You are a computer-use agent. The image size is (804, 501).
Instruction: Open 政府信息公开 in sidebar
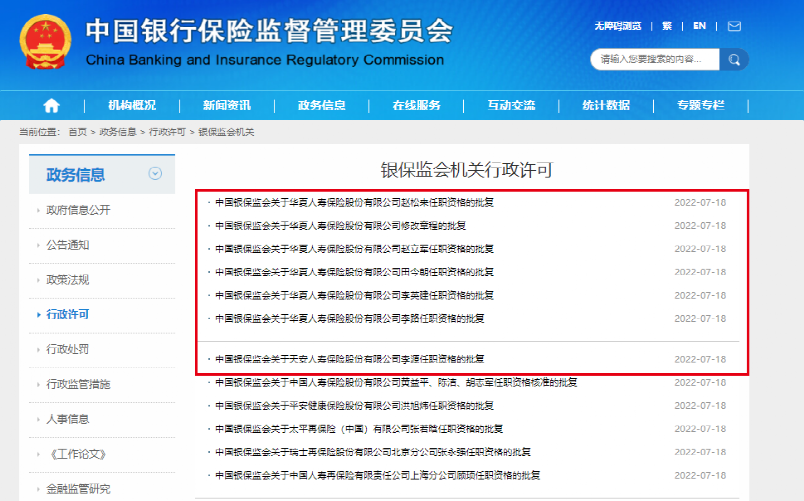click(78, 210)
